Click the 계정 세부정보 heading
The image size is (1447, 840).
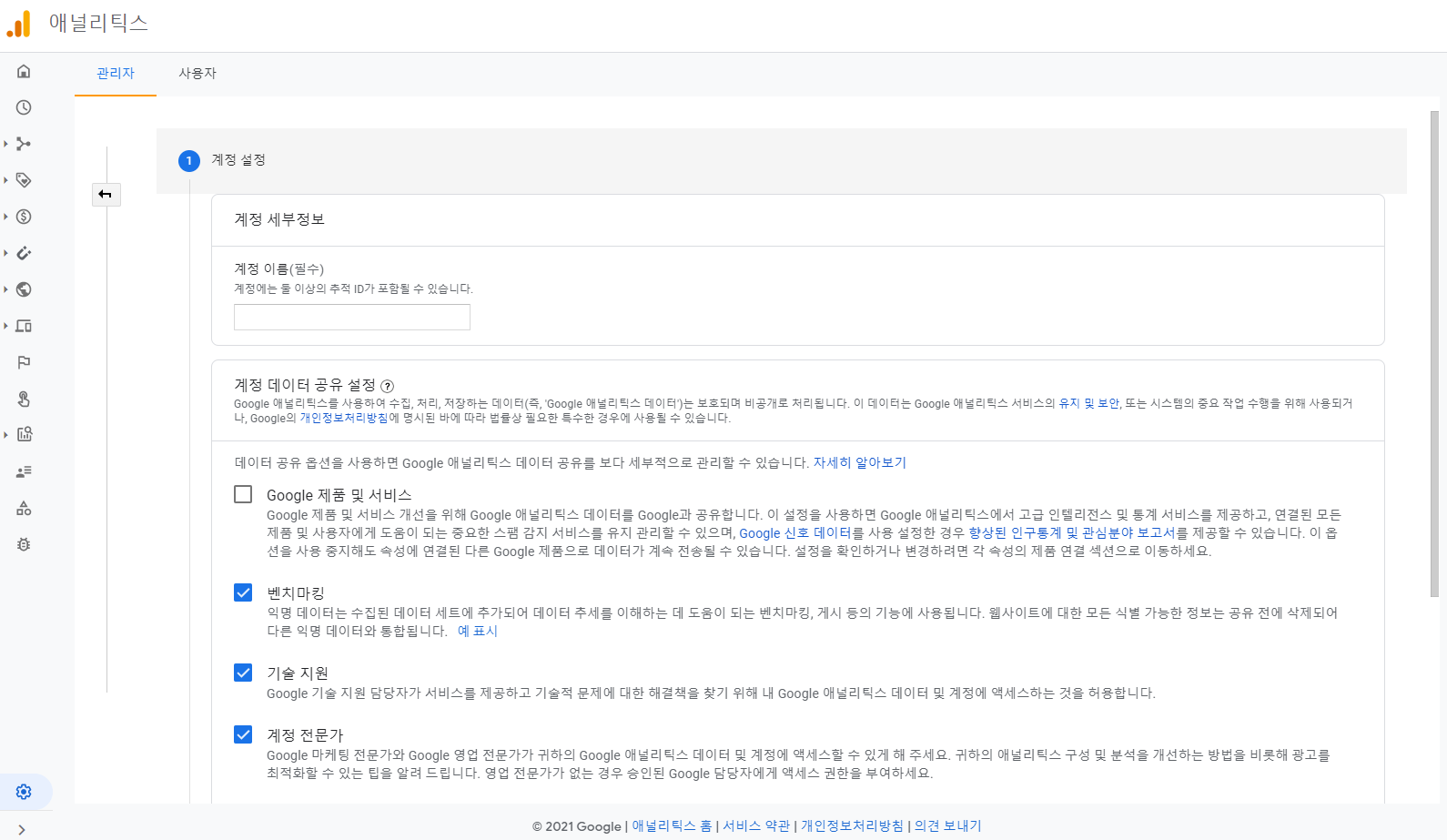pos(279,219)
